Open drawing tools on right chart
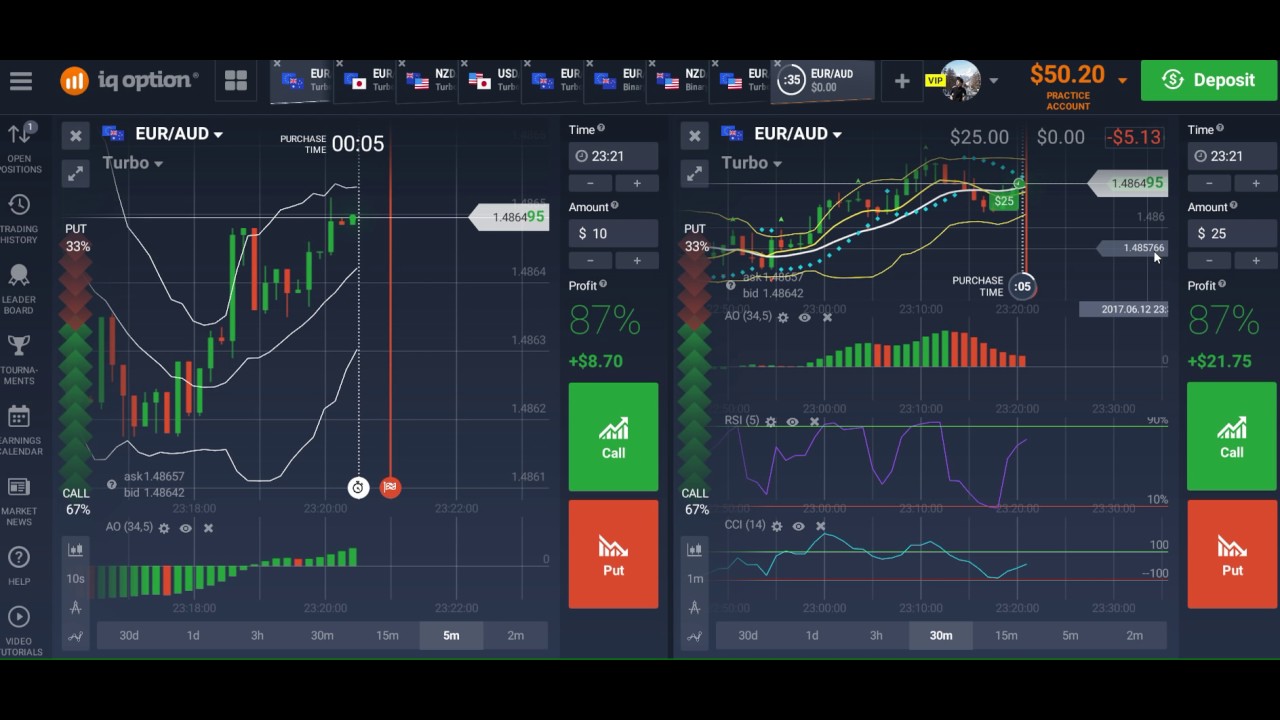Screen dimensions: 1280x720 tap(694, 607)
